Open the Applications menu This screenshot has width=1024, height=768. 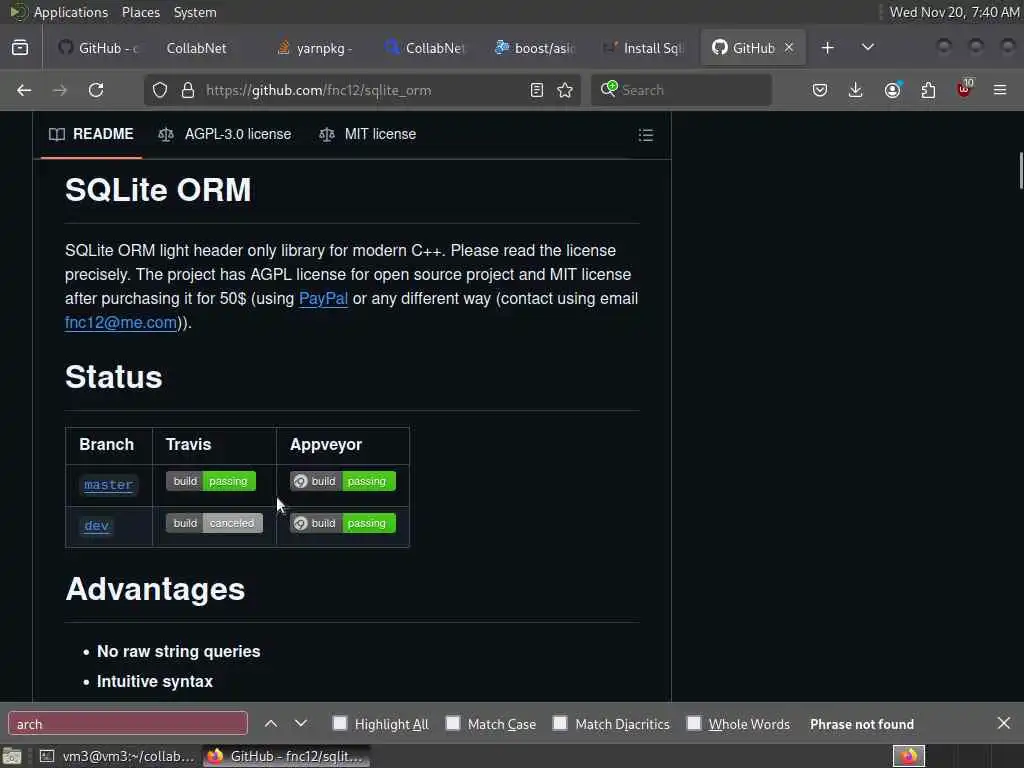(x=71, y=12)
